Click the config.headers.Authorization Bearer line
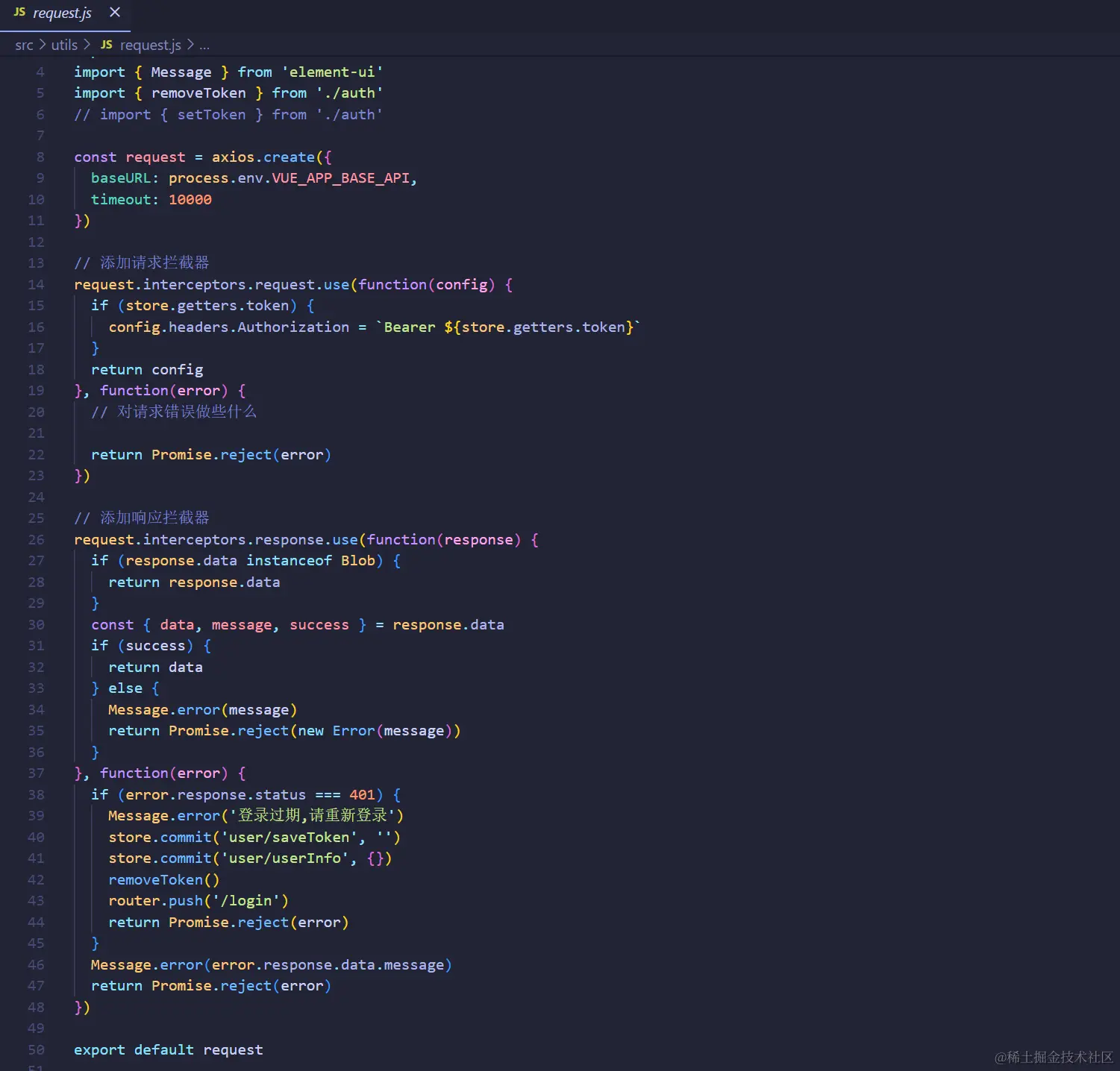 375,327
